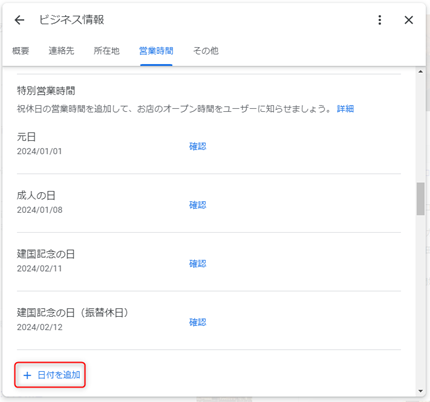Go back with the left arrow icon
430x402 pixels.
pyautogui.click(x=20, y=20)
